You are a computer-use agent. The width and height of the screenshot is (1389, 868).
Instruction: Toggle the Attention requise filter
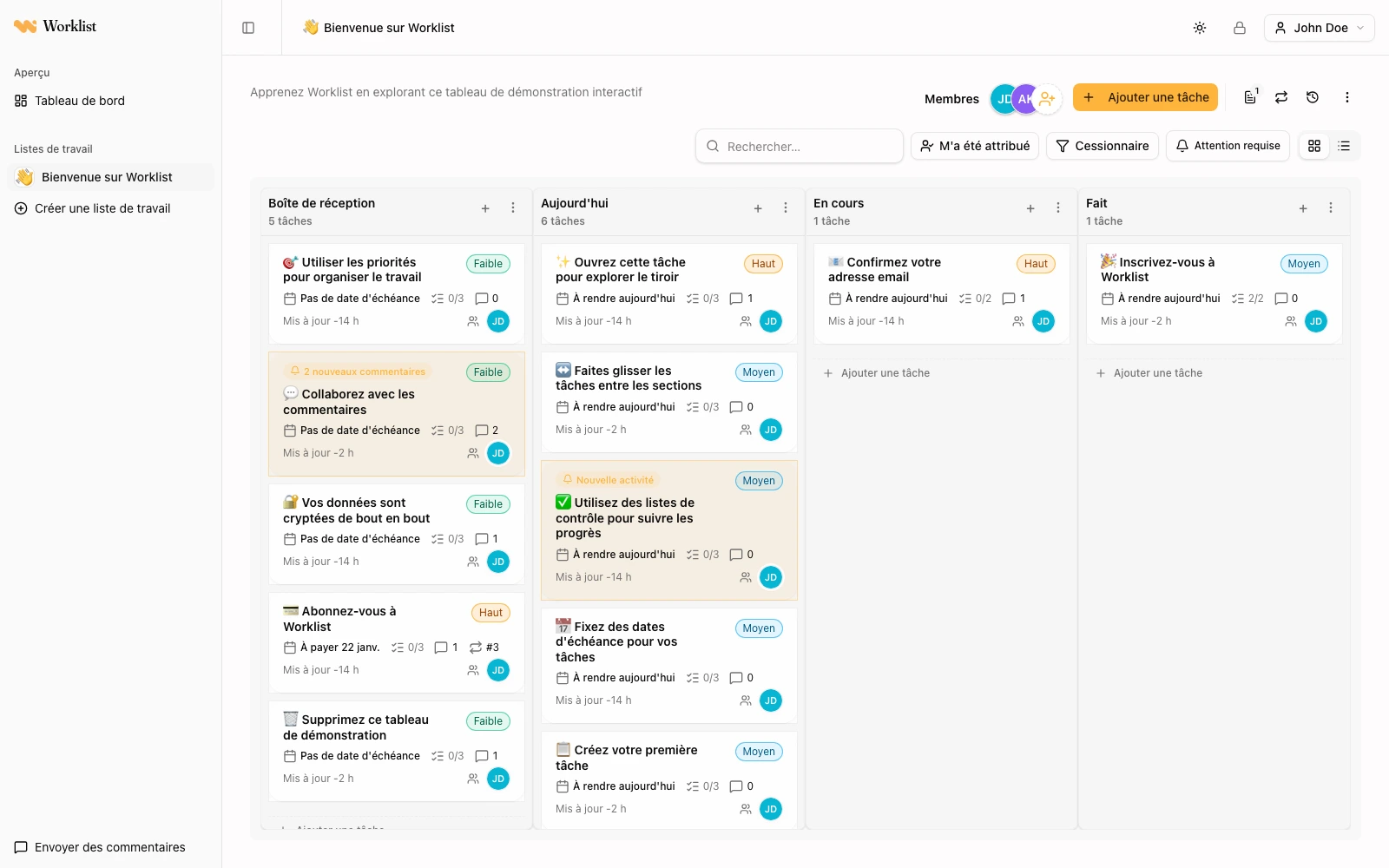(x=1228, y=146)
